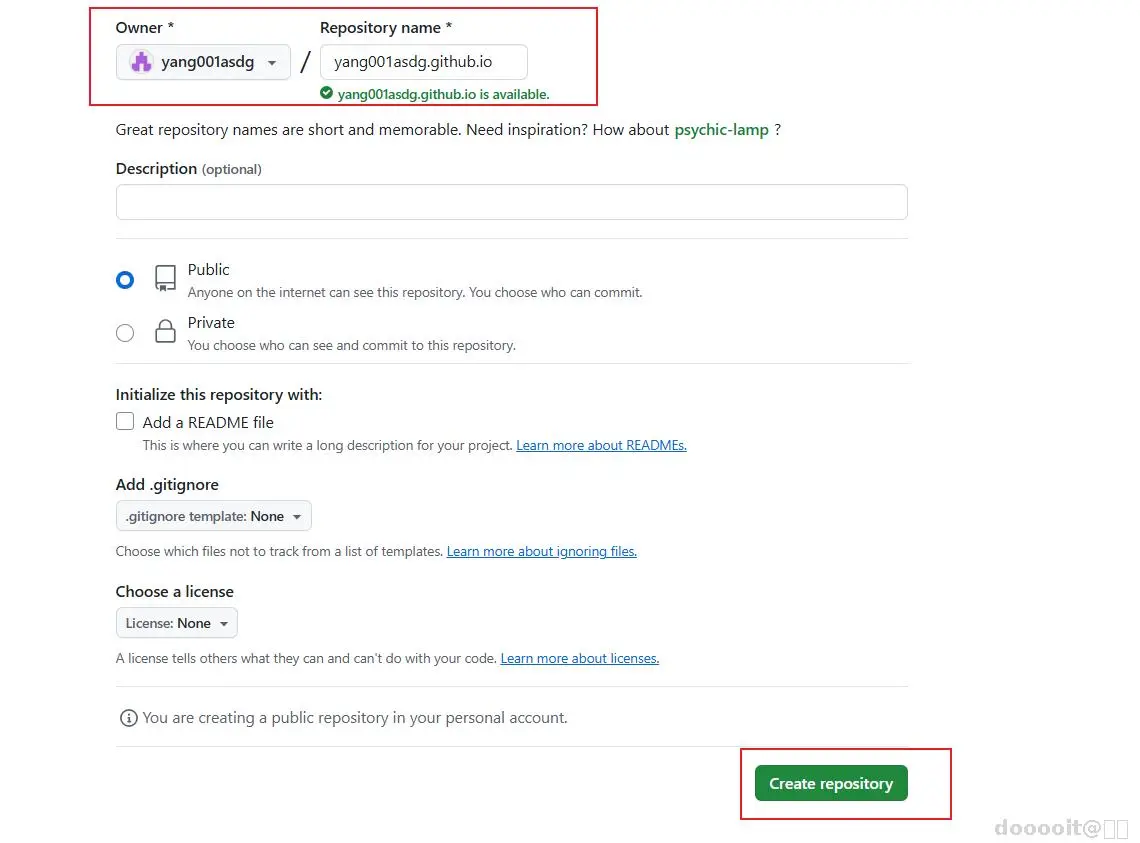Screen dimensions: 1140x843
Task: Click the Owner dropdown caret arrow
Action: 272,63
